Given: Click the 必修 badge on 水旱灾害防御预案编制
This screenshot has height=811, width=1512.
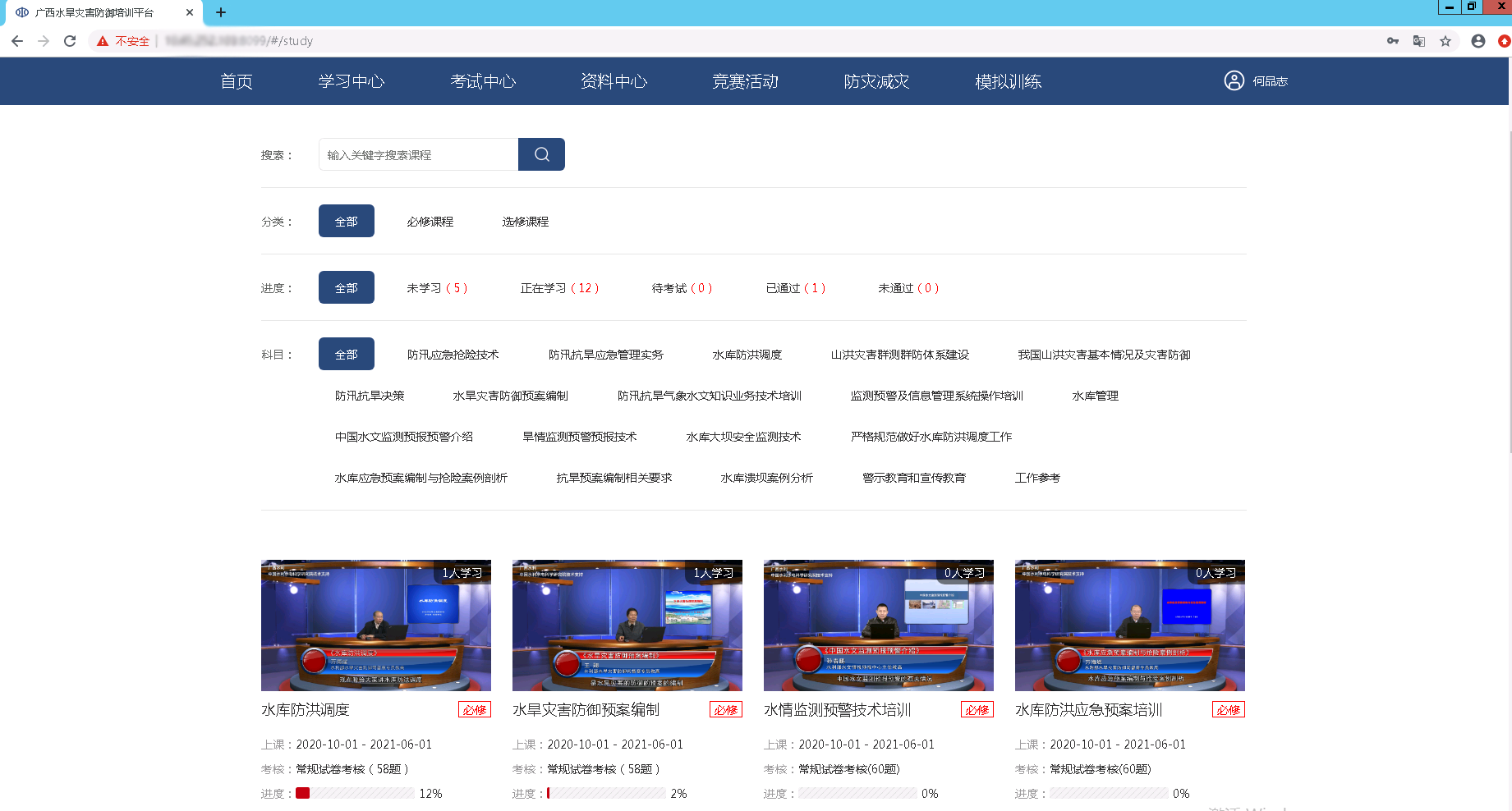Looking at the screenshot, I should click(726, 709).
